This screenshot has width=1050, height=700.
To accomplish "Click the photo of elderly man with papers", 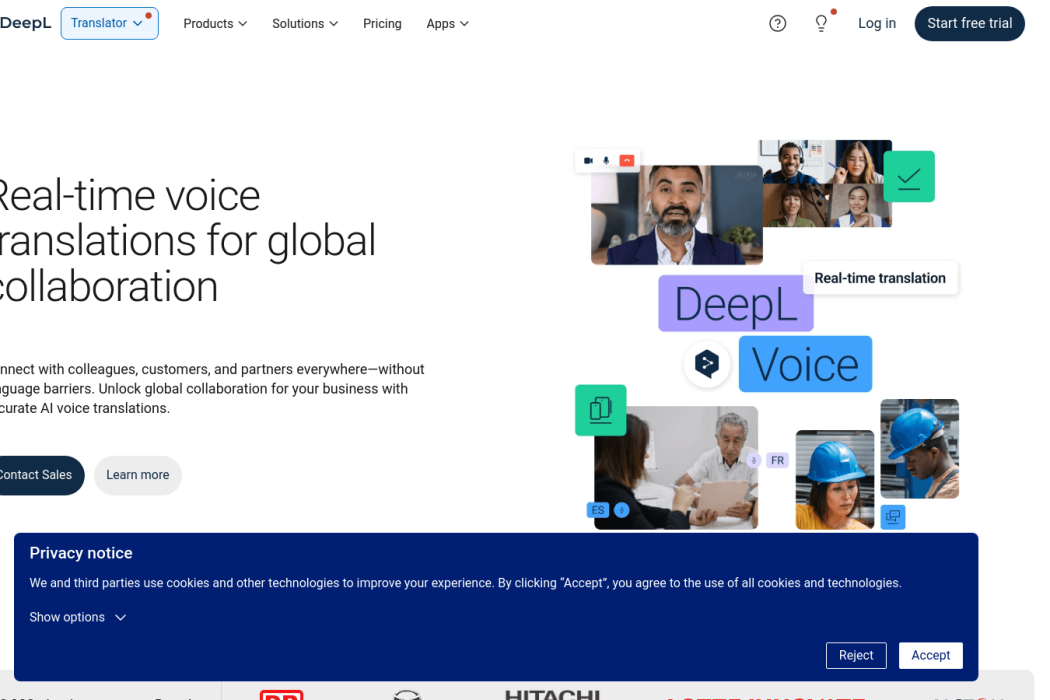I will pyautogui.click(x=676, y=468).
